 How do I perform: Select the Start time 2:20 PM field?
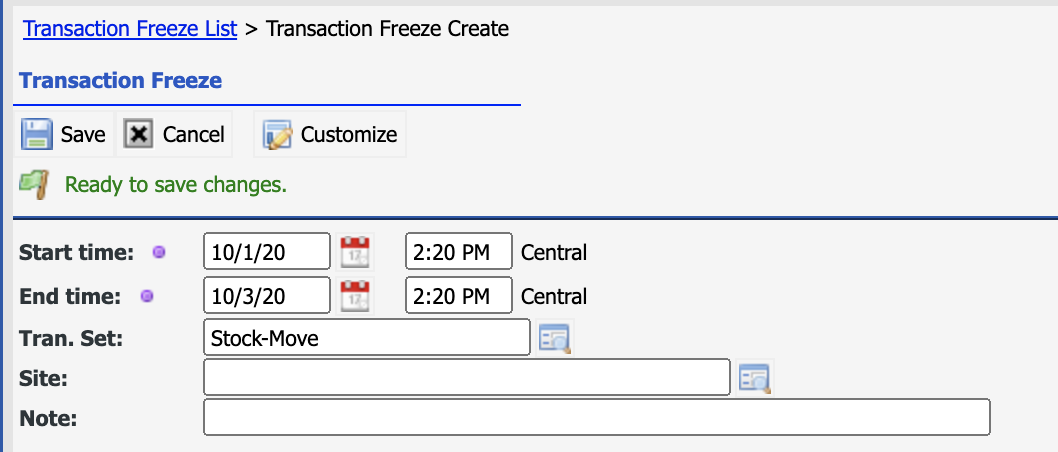point(459,252)
